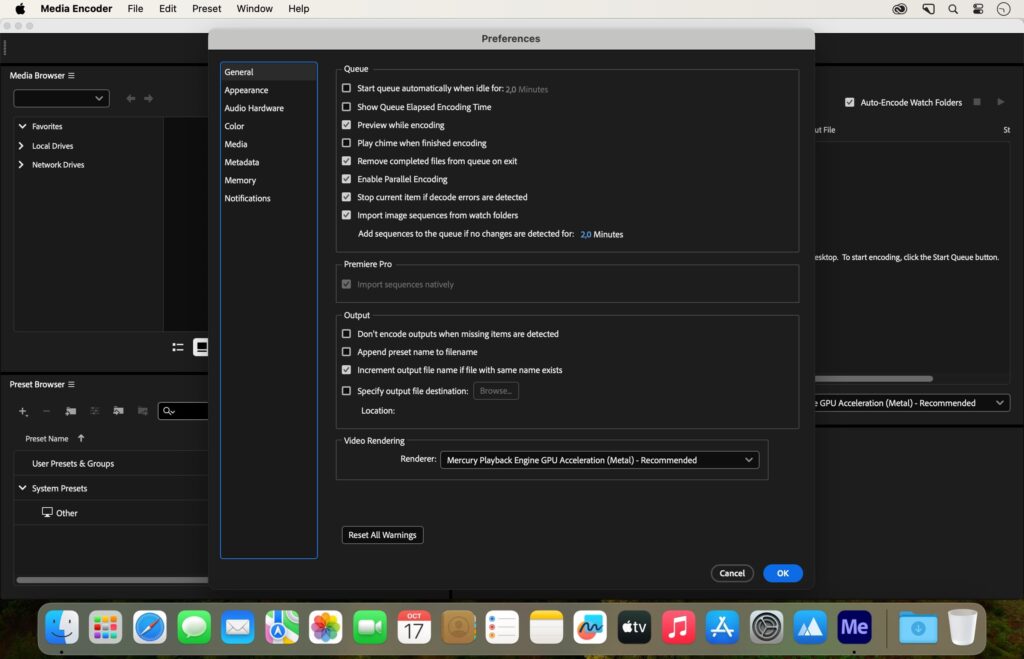
Task: Open the Renderer dropdown in Video Rendering
Action: click(599, 460)
